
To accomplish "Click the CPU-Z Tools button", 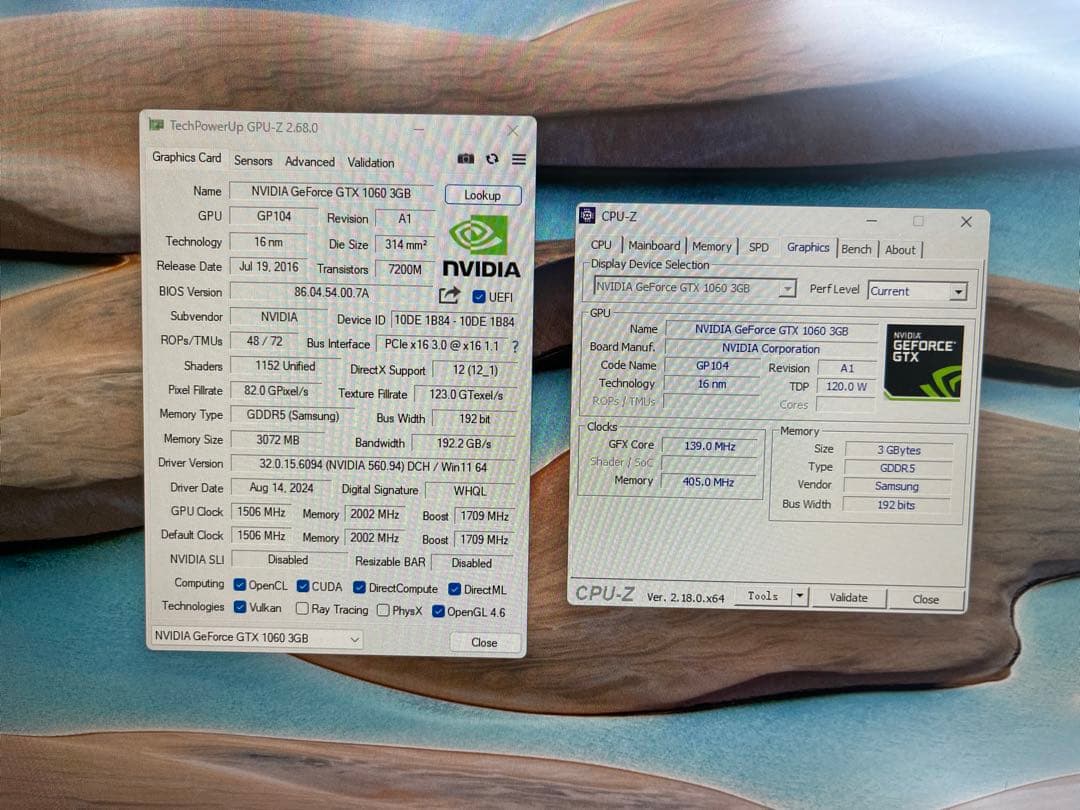I will click(x=762, y=596).
